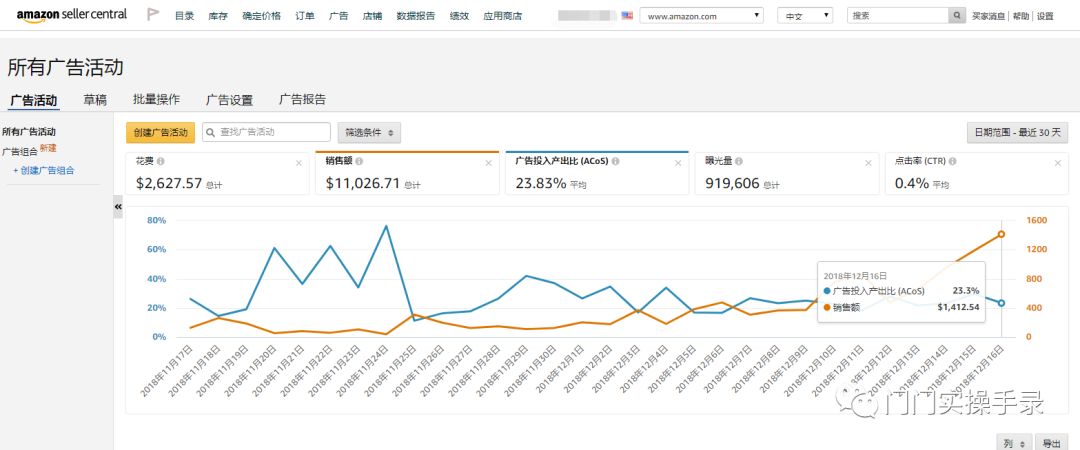Remove the 花费 metric card
1080x450 pixels.
[299, 162]
